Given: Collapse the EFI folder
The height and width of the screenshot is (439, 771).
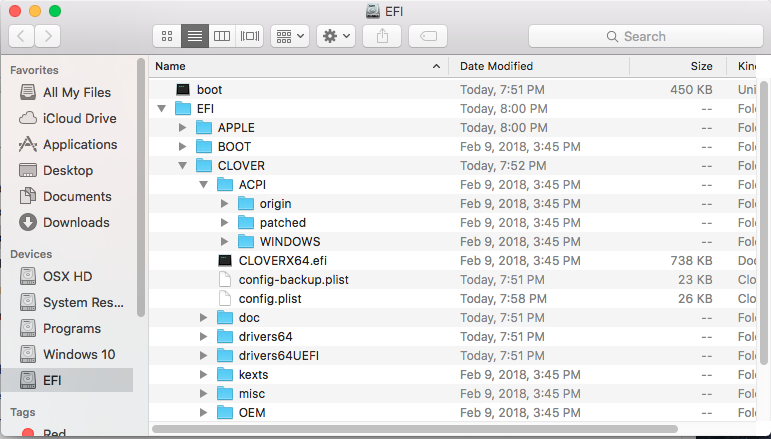Looking at the screenshot, I should (x=162, y=109).
